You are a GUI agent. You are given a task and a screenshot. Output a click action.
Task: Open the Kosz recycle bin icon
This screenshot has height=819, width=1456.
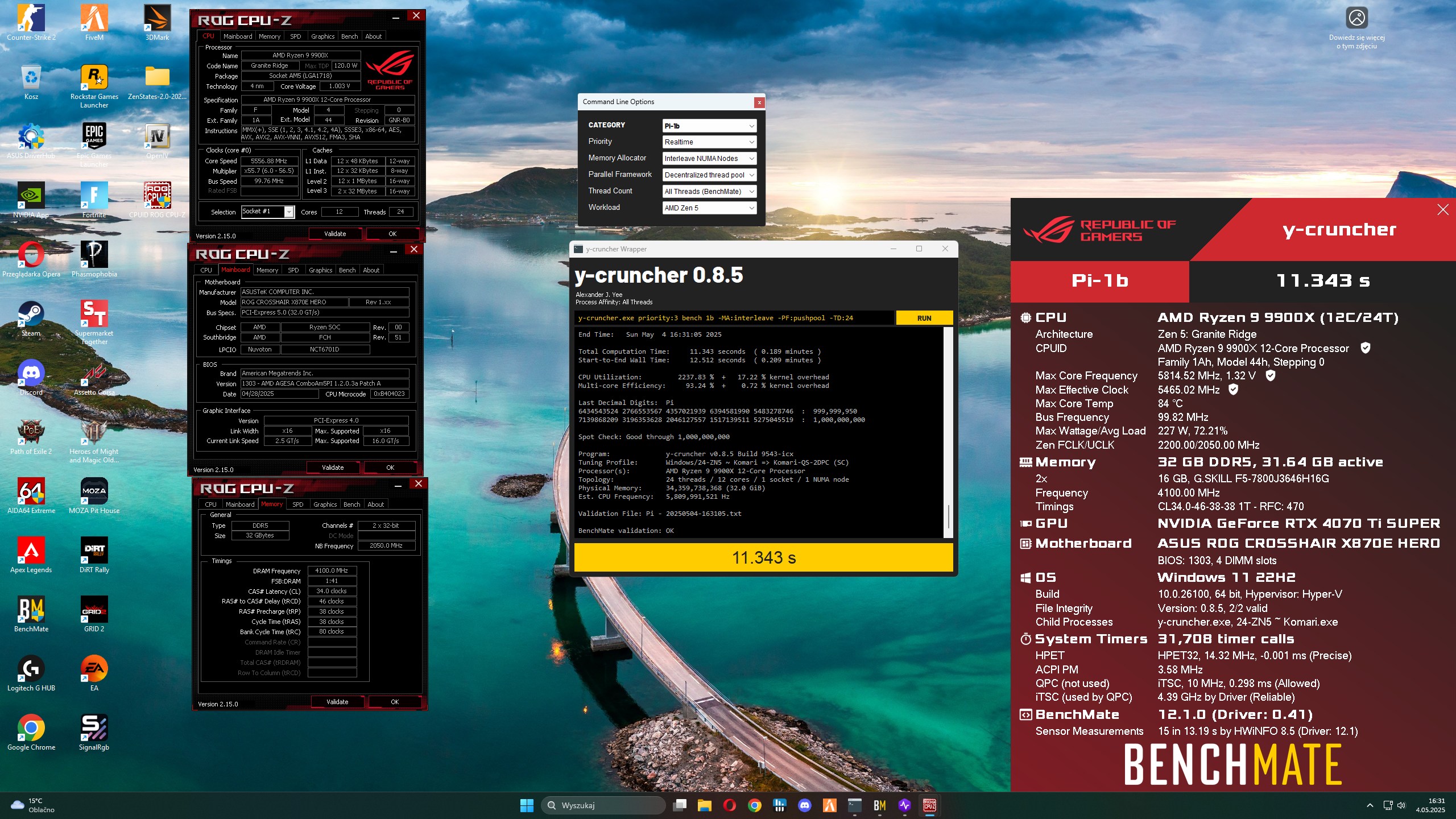tap(31, 82)
